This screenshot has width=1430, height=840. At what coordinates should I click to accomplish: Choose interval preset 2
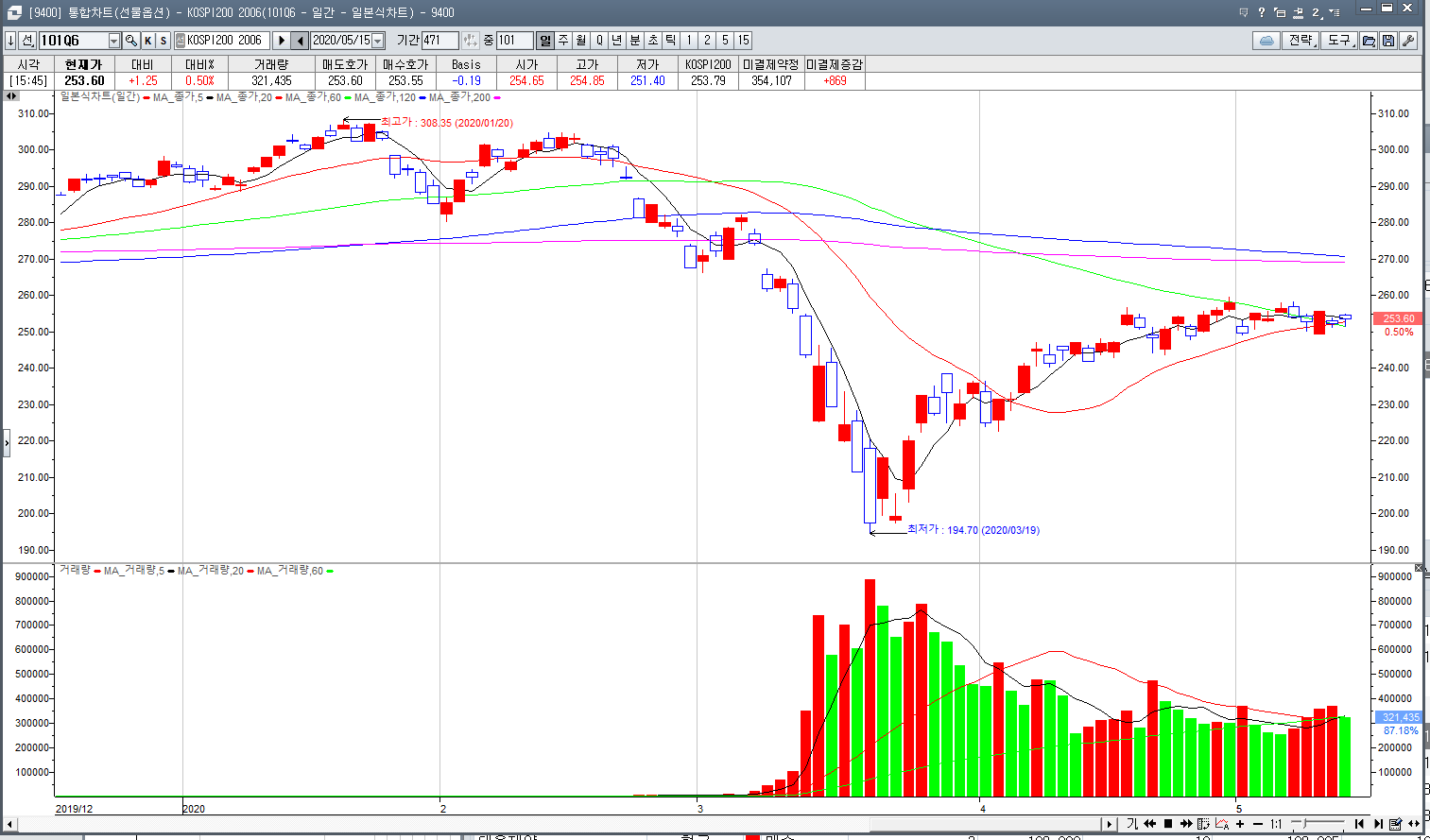click(x=707, y=41)
